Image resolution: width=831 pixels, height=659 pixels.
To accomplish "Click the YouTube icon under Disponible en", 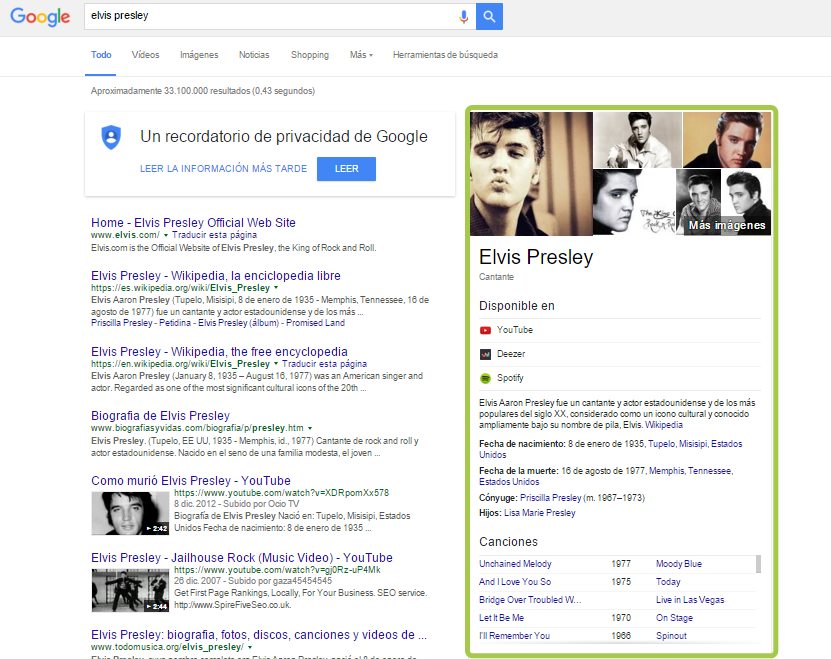I will pos(485,330).
